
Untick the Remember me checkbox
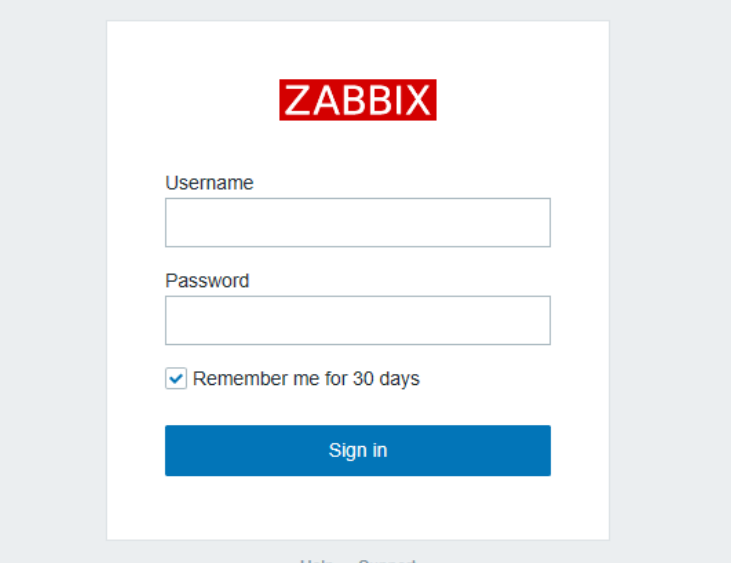176,378
